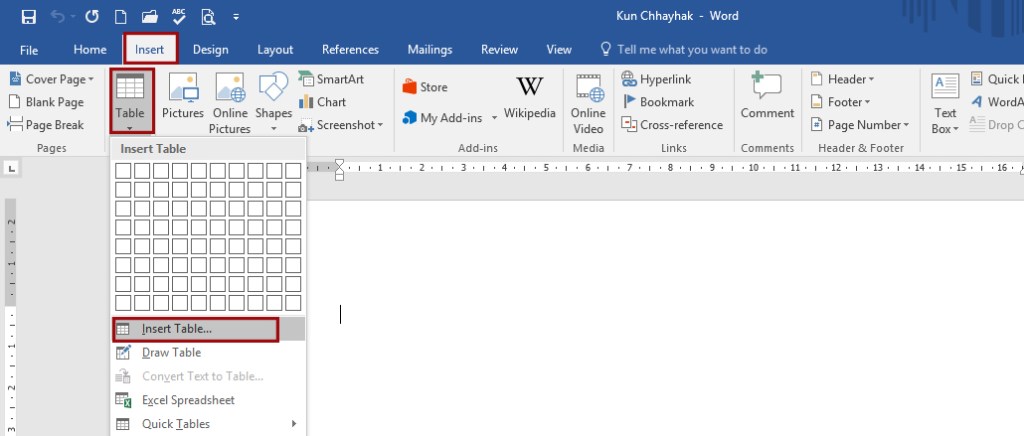
Task: Add a new Comment
Action: 767,98
